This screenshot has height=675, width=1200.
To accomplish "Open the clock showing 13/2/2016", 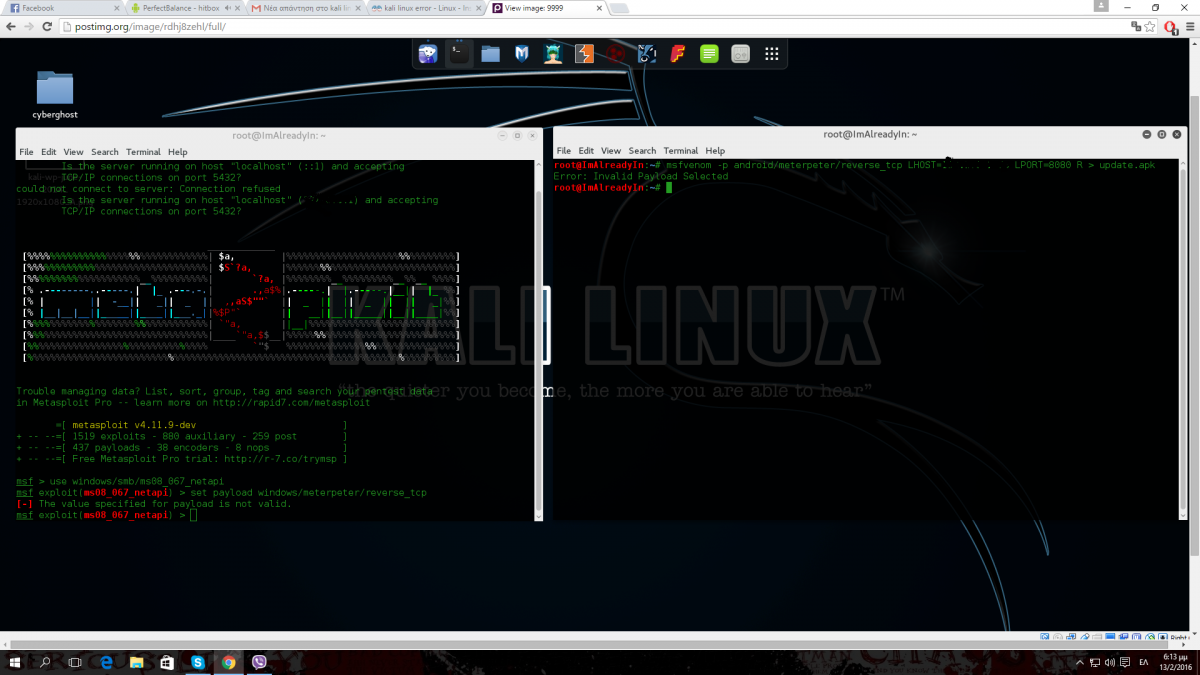I will point(1174,662).
